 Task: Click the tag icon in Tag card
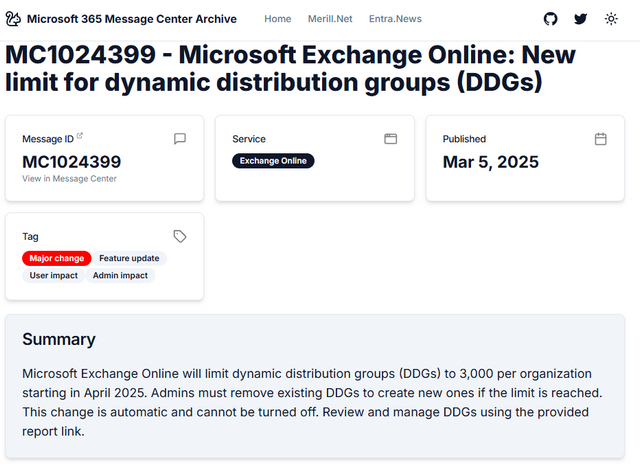point(180,236)
